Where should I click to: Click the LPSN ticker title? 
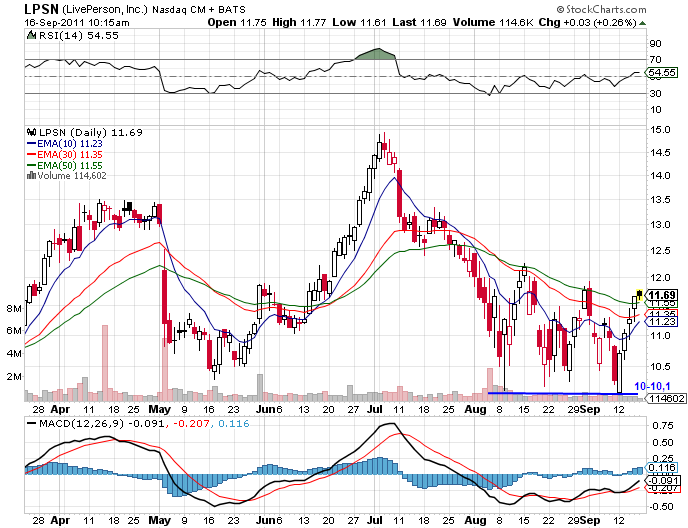click(42, 9)
